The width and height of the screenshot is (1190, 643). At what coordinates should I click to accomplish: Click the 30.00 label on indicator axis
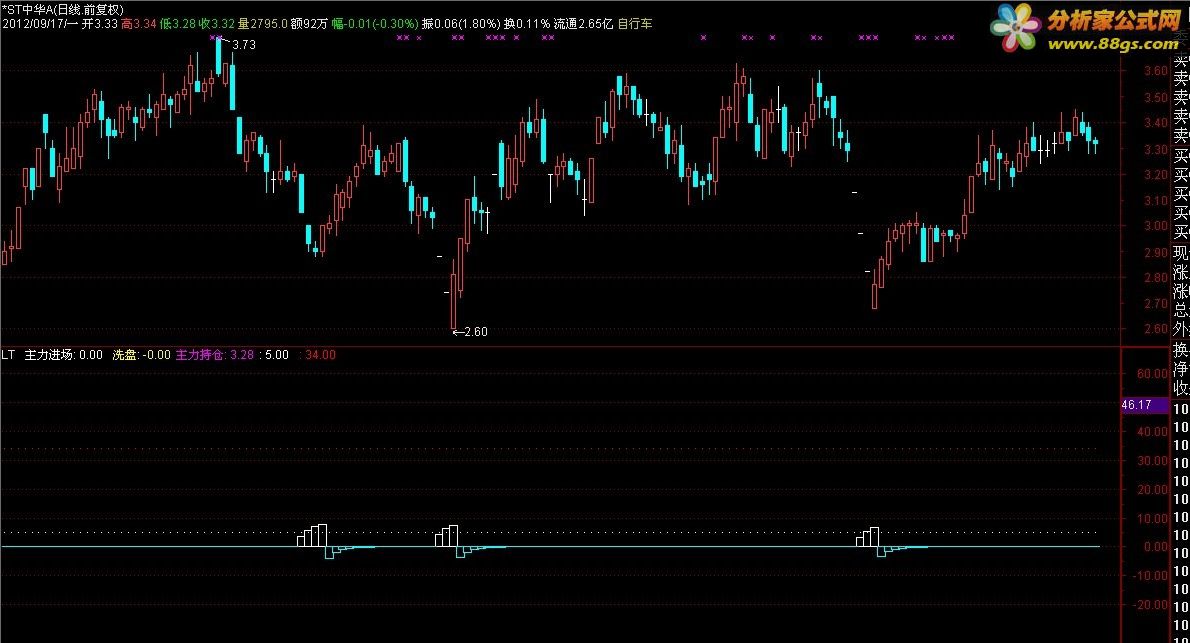1153,460
